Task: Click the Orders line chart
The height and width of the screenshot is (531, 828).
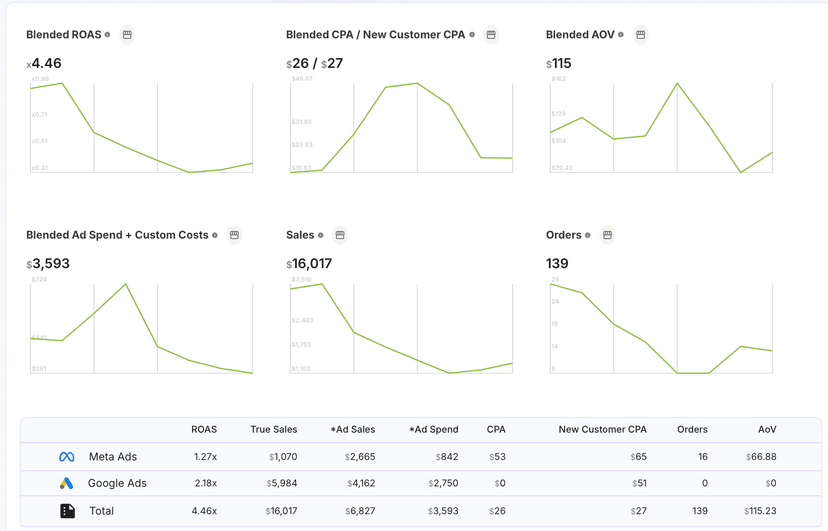Action: tap(661, 328)
